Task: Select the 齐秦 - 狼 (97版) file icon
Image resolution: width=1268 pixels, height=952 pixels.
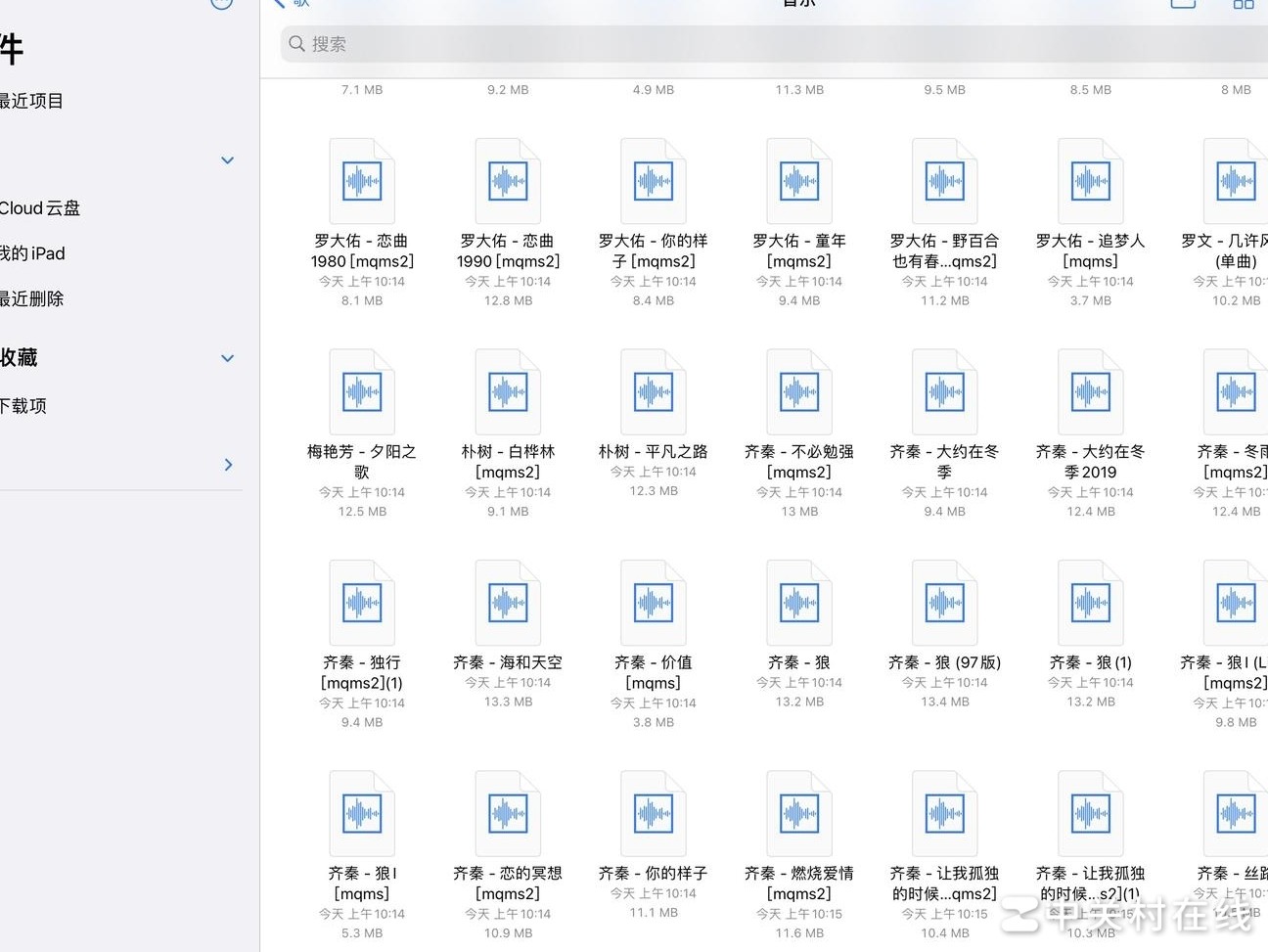Action: [943, 602]
